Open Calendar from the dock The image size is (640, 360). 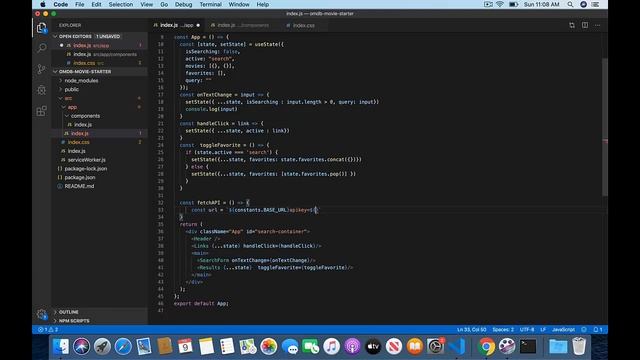[185, 347]
